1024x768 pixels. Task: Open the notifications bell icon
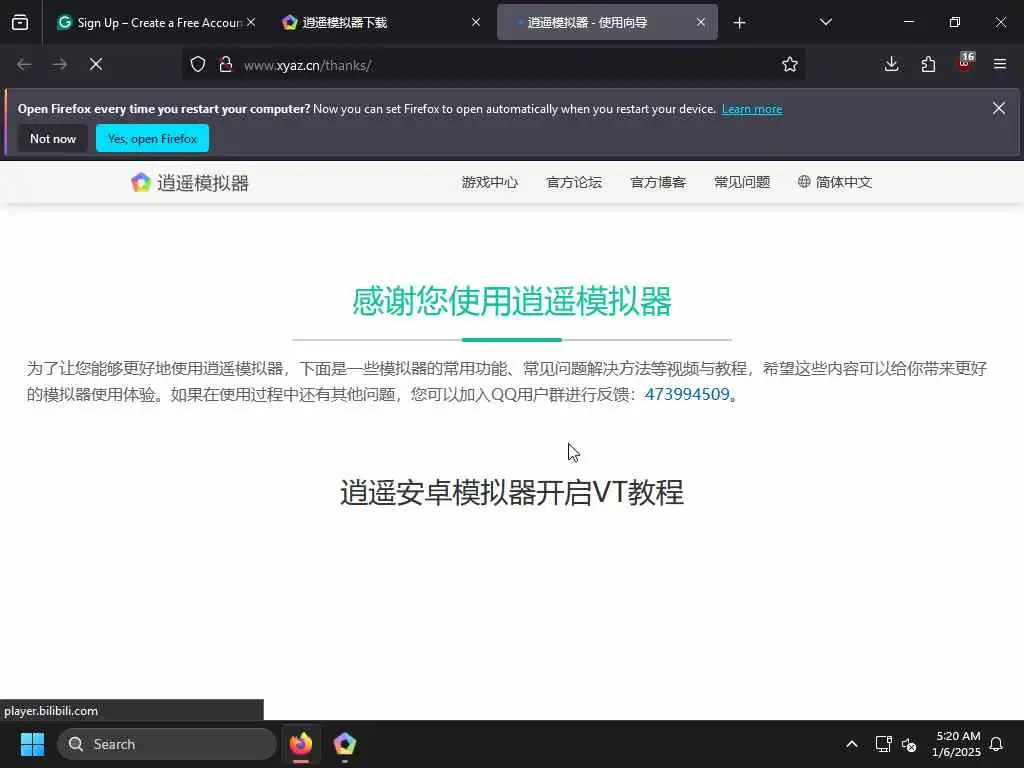(996, 744)
